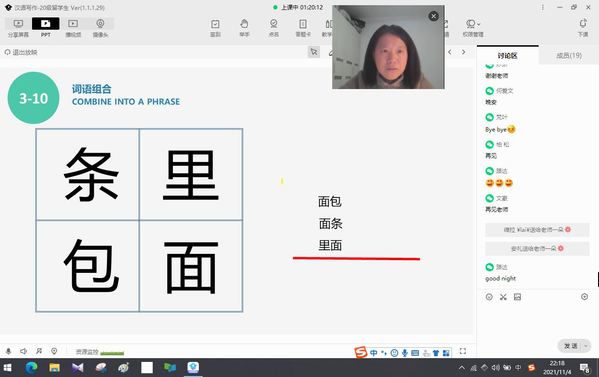599x377 pixels.
Task: Click the exit slideshow link
Action: (x=21, y=52)
